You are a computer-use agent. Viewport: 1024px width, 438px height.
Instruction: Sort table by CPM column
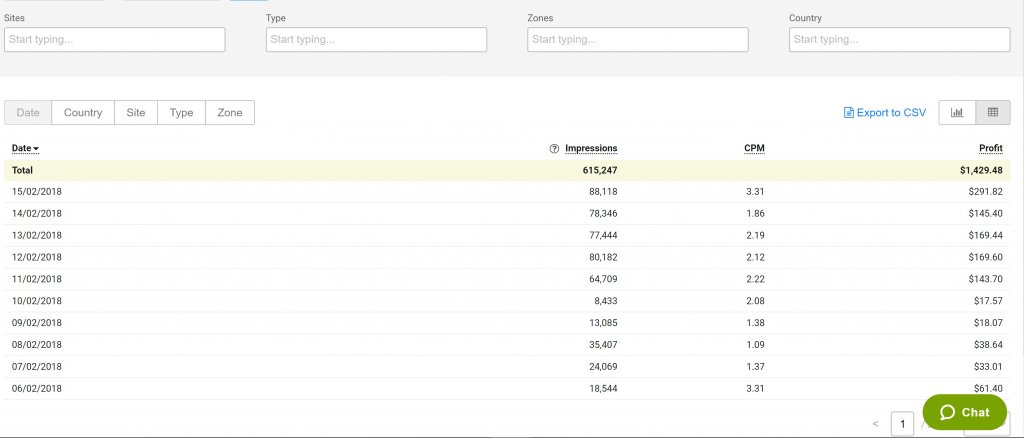[x=754, y=149]
